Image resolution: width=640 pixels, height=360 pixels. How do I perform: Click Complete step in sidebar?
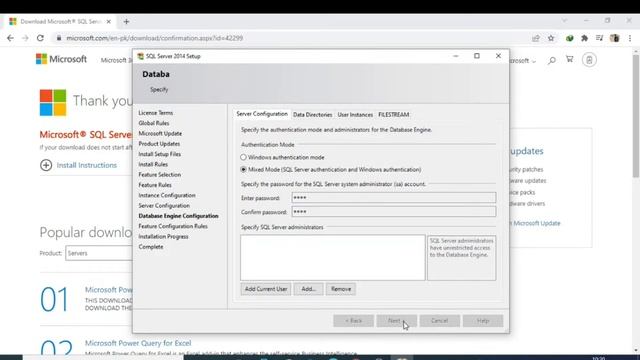tap(151, 247)
